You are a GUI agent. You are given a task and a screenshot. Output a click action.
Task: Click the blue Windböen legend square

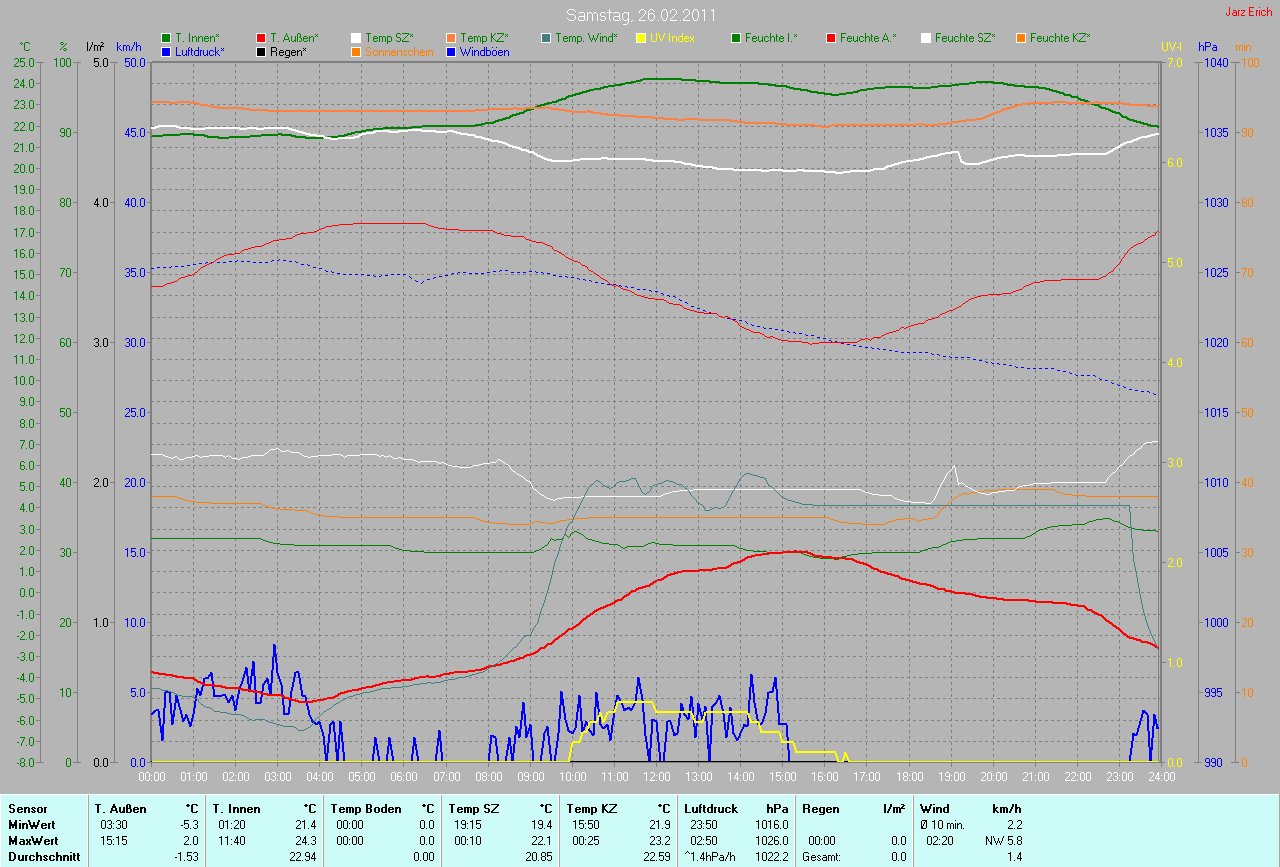(451, 51)
